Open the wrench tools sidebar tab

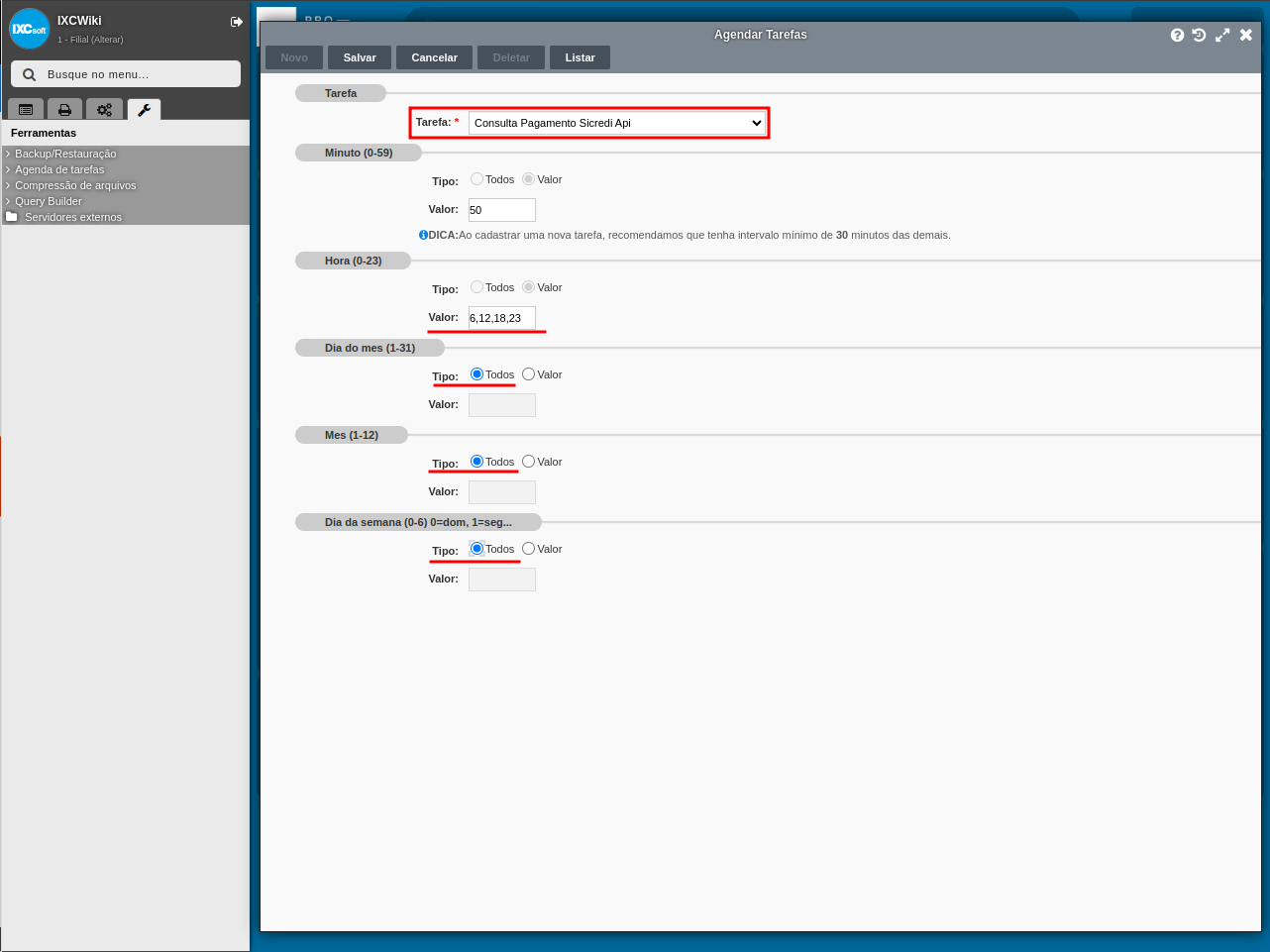point(144,110)
